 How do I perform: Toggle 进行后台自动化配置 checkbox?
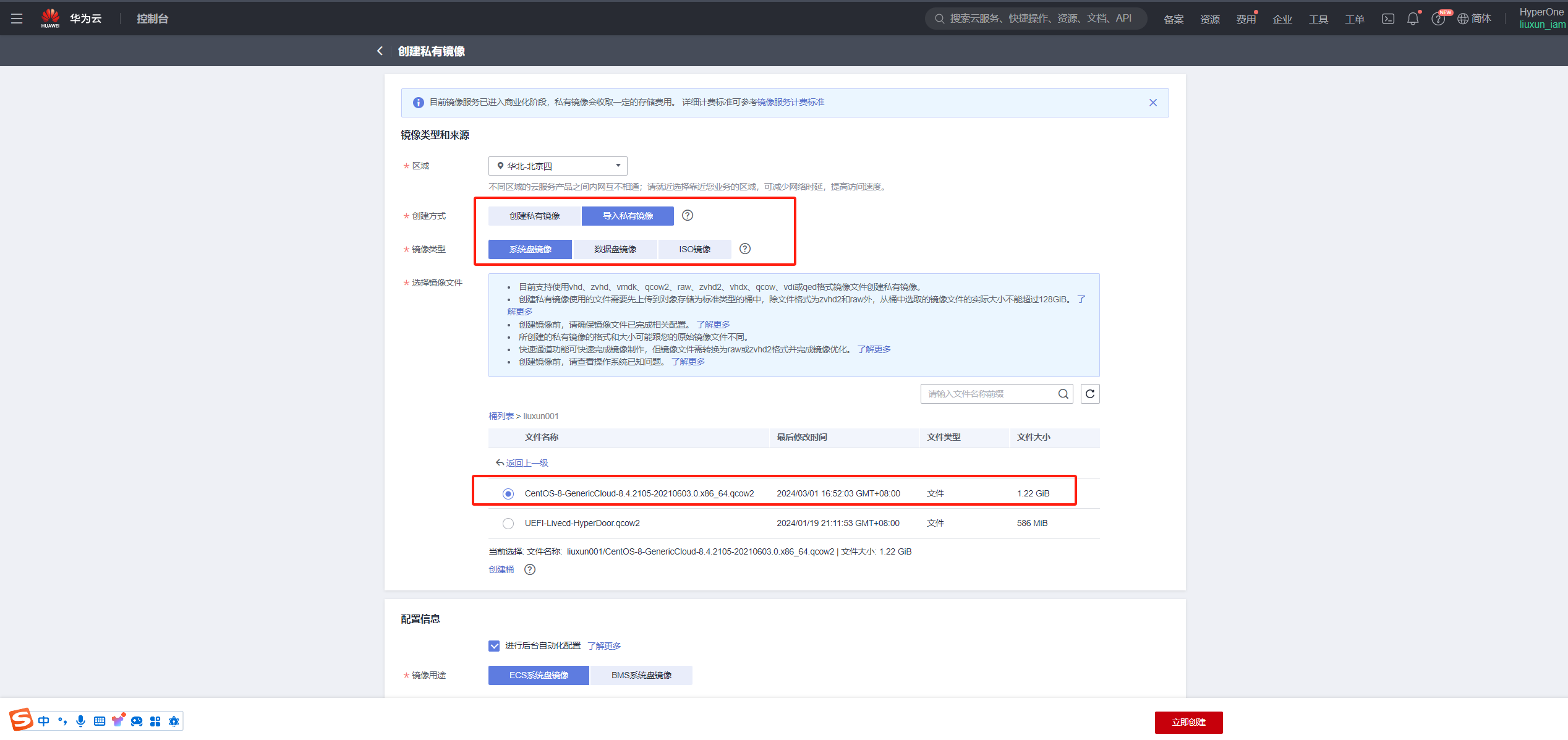494,645
